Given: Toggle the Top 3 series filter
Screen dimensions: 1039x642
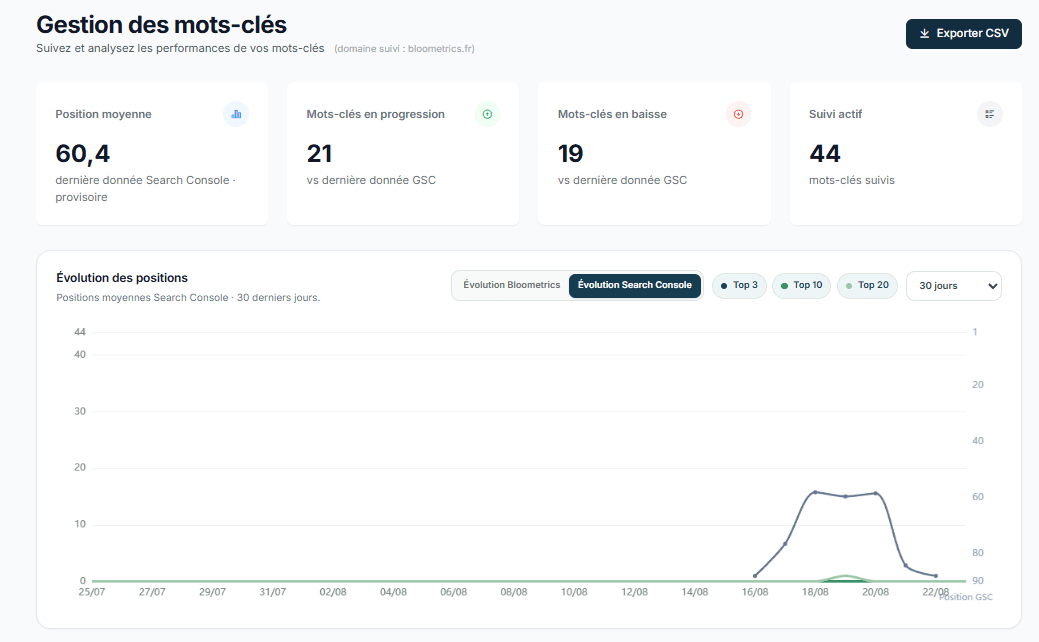Looking at the screenshot, I should tap(739, 286).
